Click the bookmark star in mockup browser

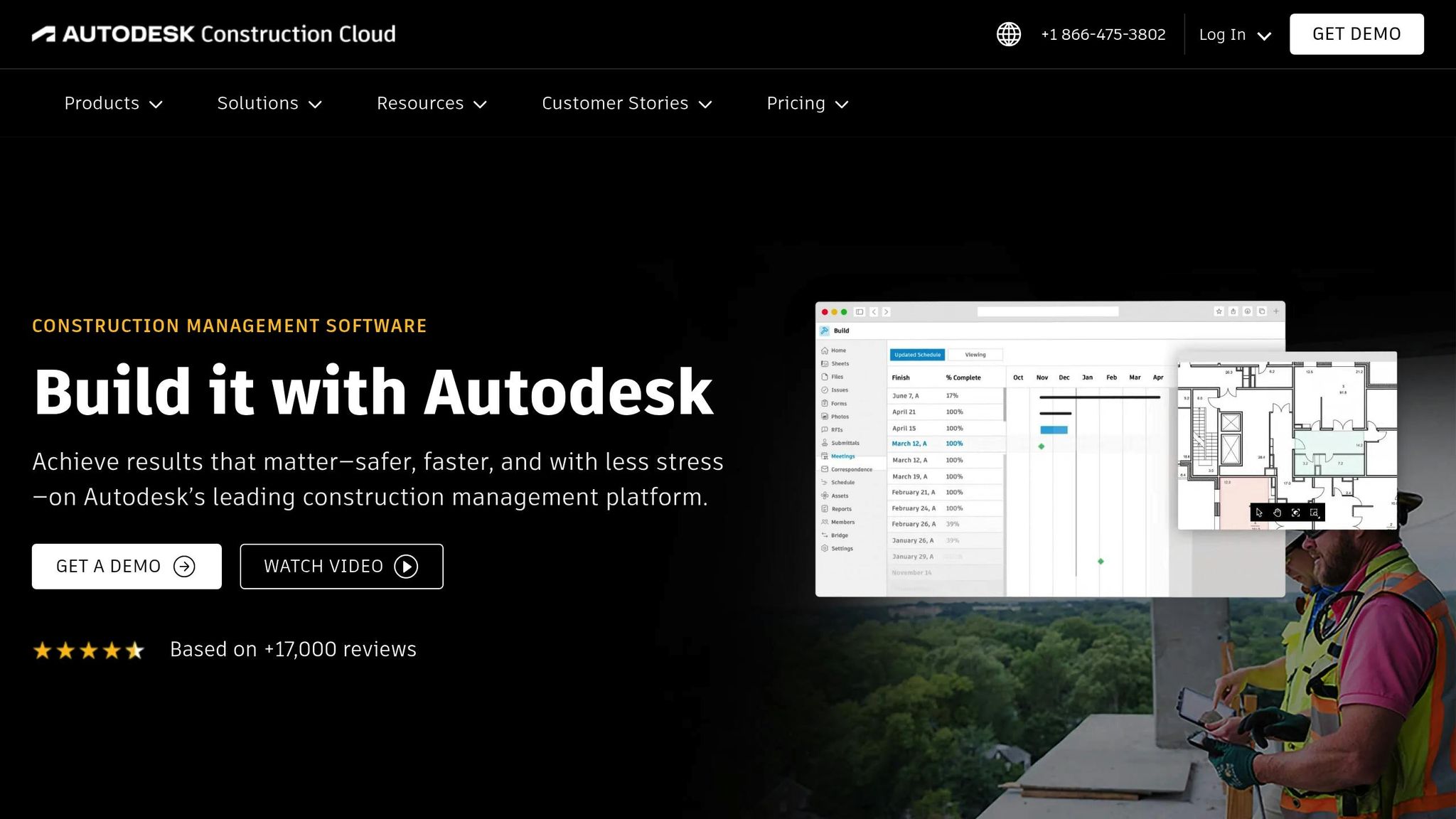(1219, 311)
